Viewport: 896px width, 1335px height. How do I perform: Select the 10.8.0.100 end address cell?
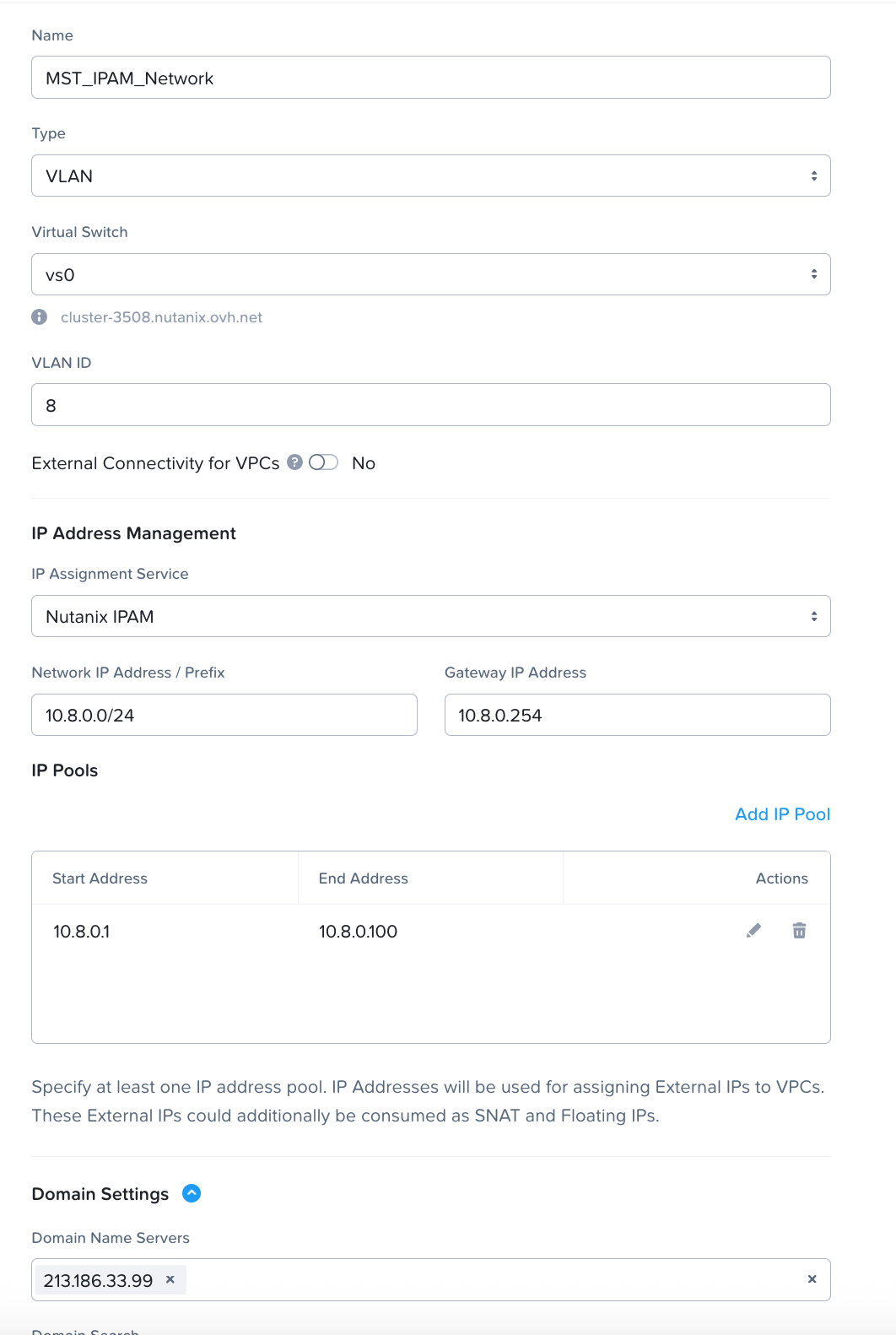point(358,932)
